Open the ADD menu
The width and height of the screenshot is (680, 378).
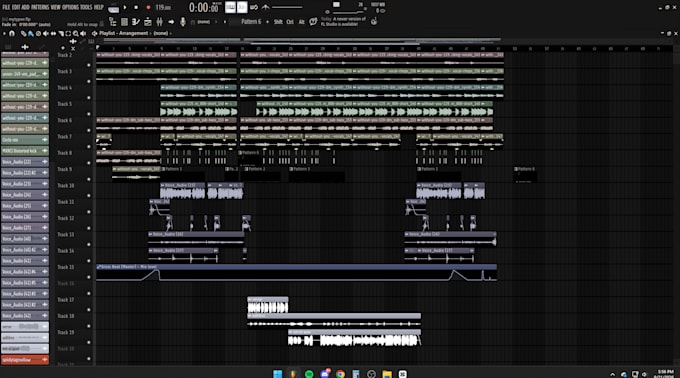coord(26,7)
